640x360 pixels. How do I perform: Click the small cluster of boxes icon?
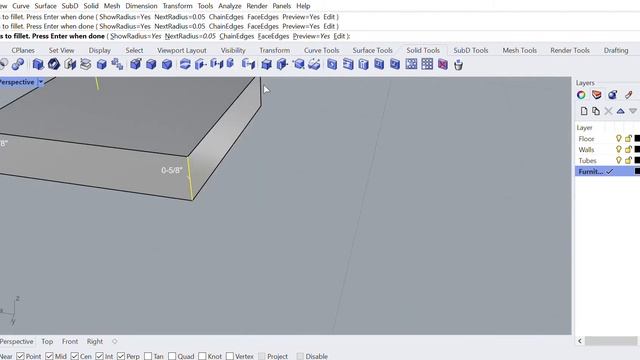[118, 64]
